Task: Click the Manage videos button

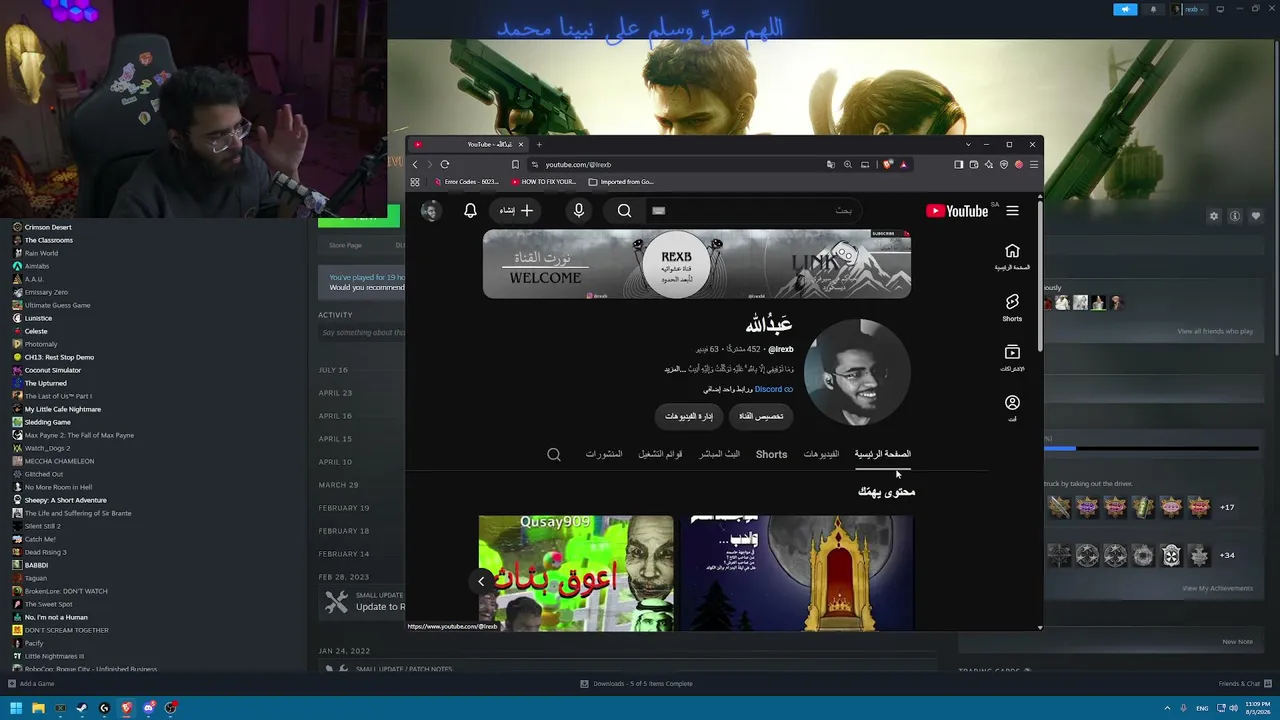Action: (689, 416)
